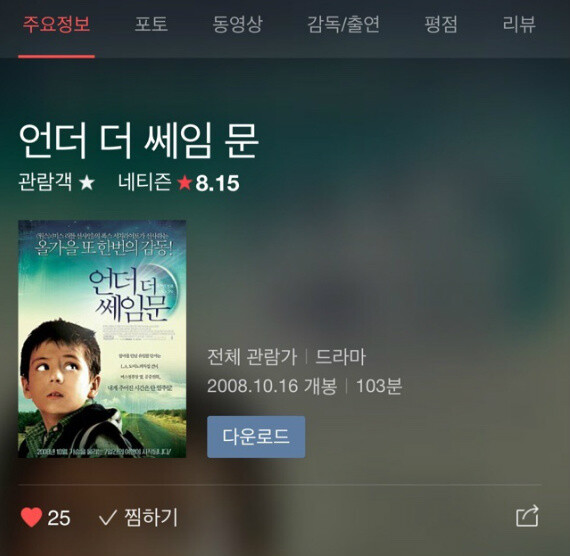Go to the 감독/출연 tab
570x556 pixels.
click(x=344, y=25)
